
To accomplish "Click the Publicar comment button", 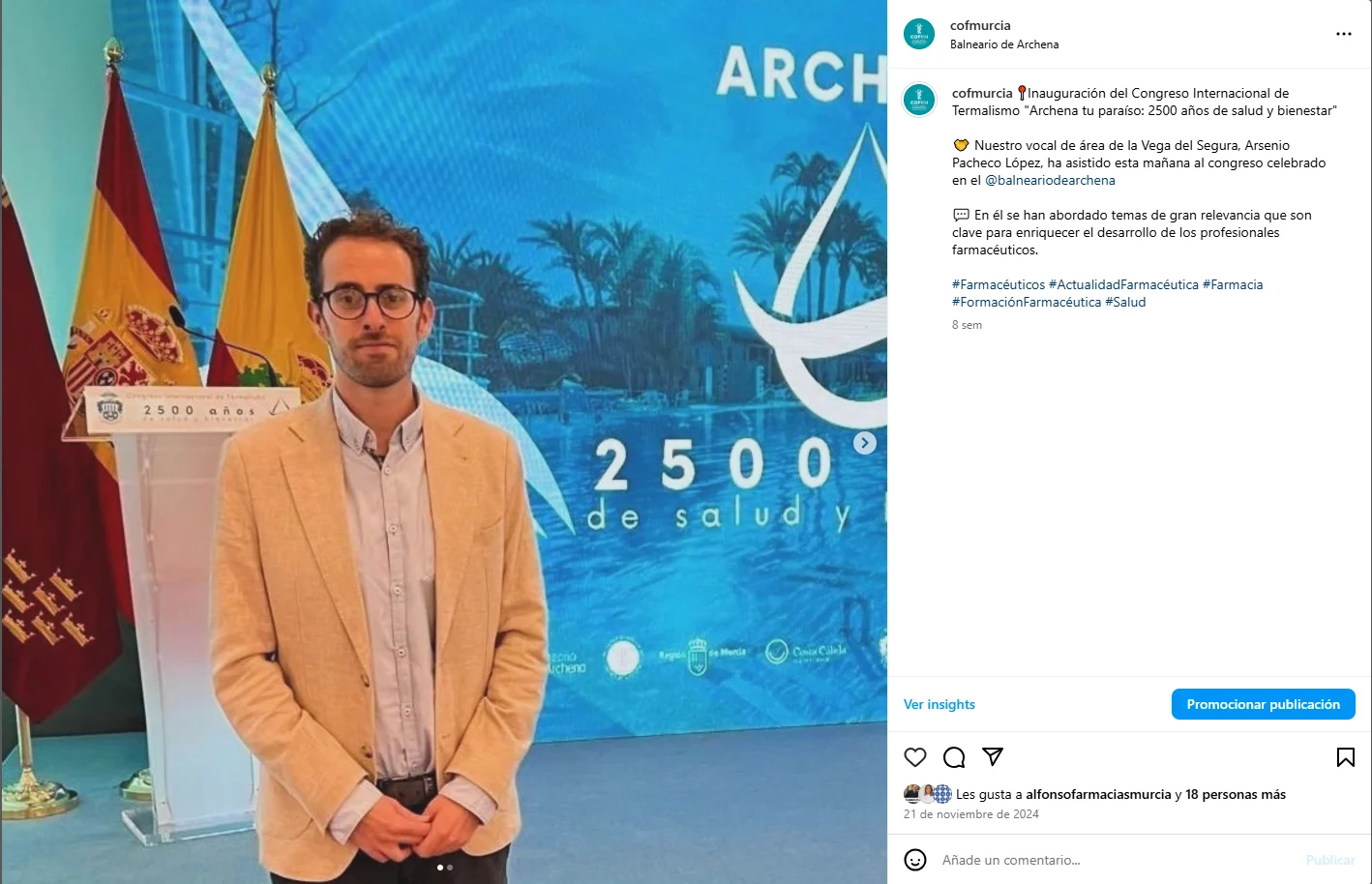I will coord(1330,860).
